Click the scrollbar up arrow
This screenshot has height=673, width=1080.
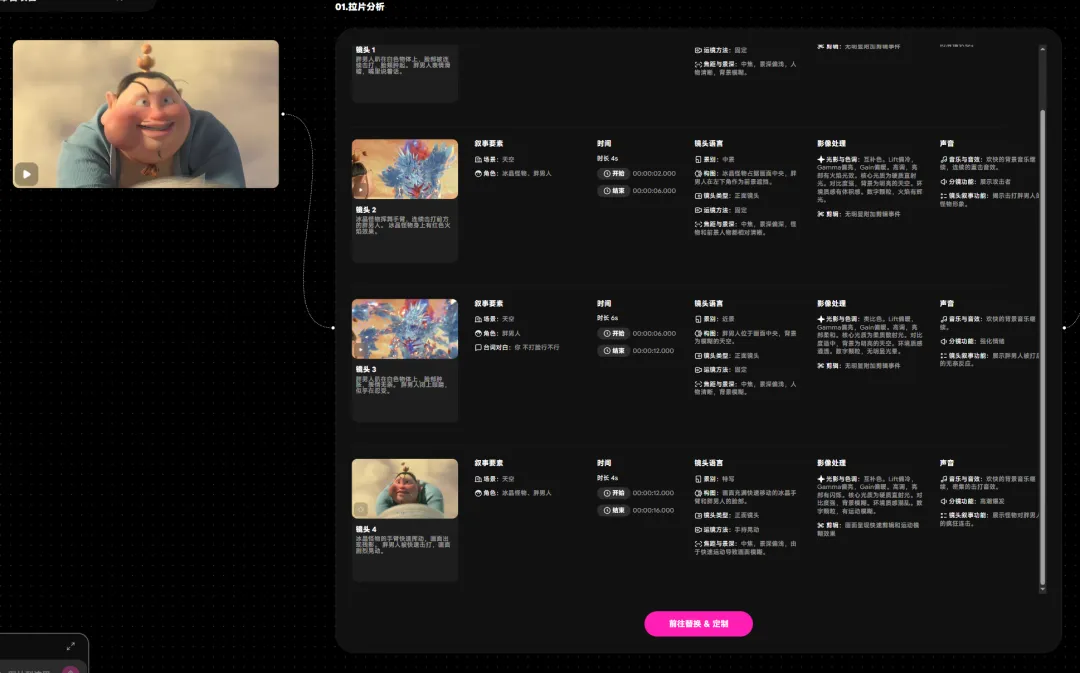click(x=1042, y=50)
